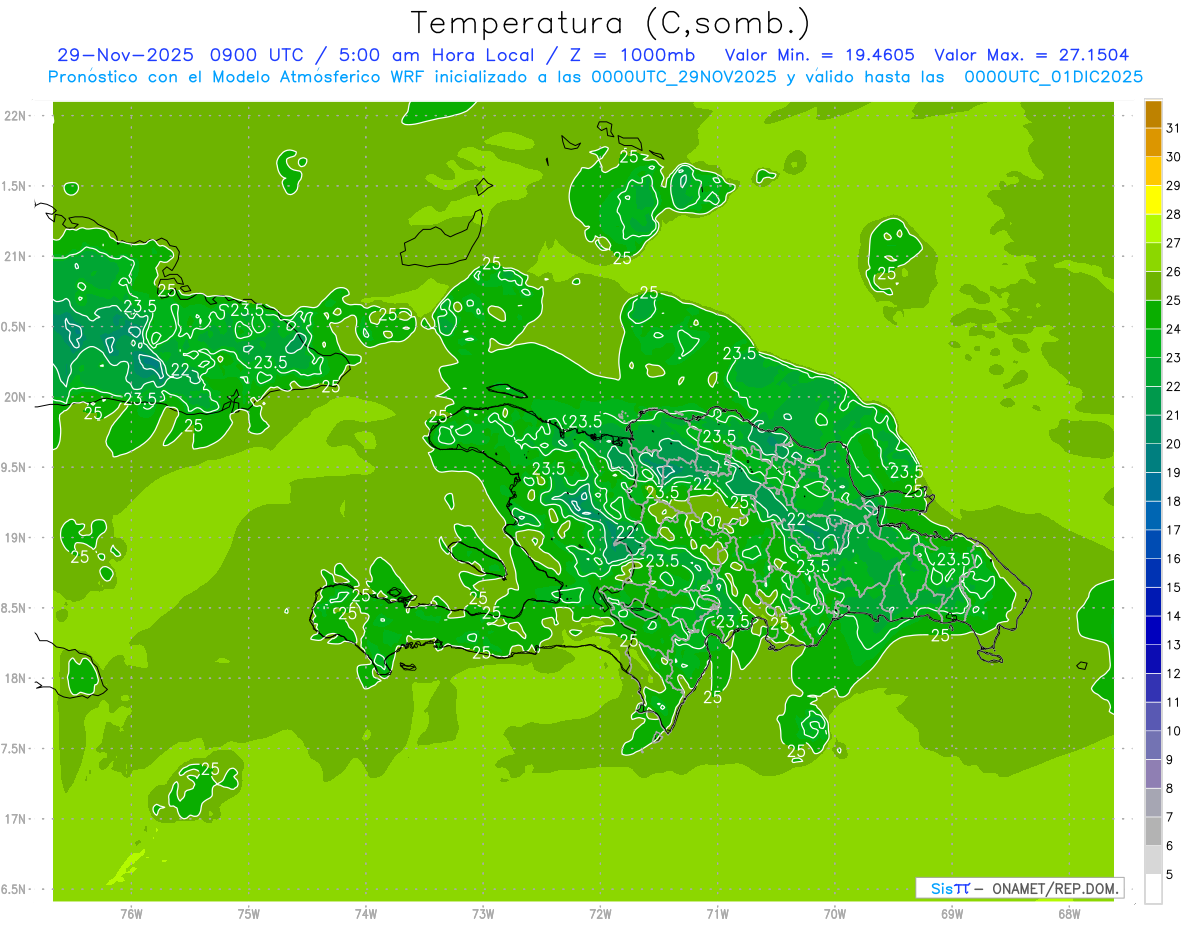Click the "20N" latitude axis label
1200x927 pixels.
(x=15, y=397)
